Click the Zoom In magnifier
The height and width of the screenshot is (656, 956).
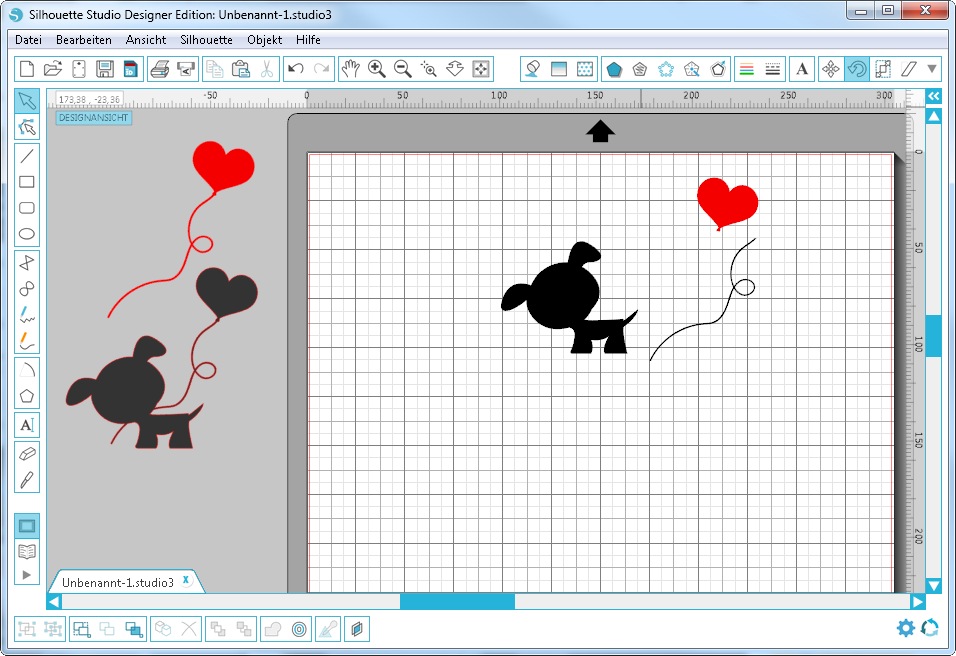tap(377, 69)
